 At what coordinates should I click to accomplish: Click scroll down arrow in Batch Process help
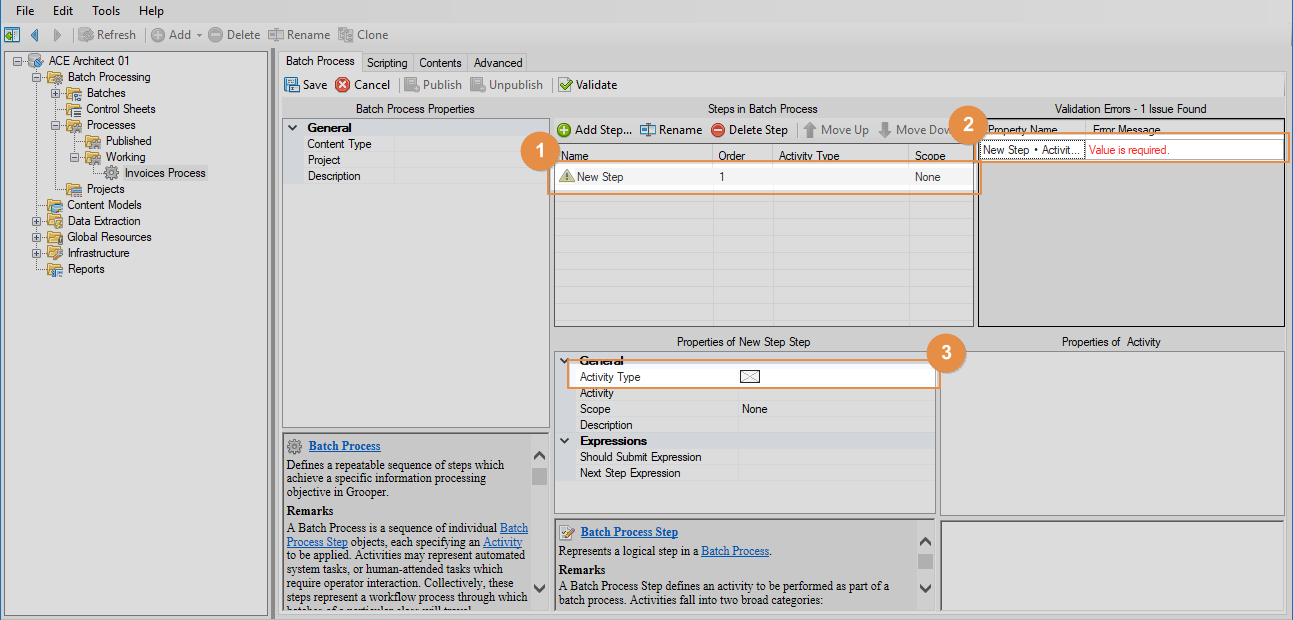(539, 588)
